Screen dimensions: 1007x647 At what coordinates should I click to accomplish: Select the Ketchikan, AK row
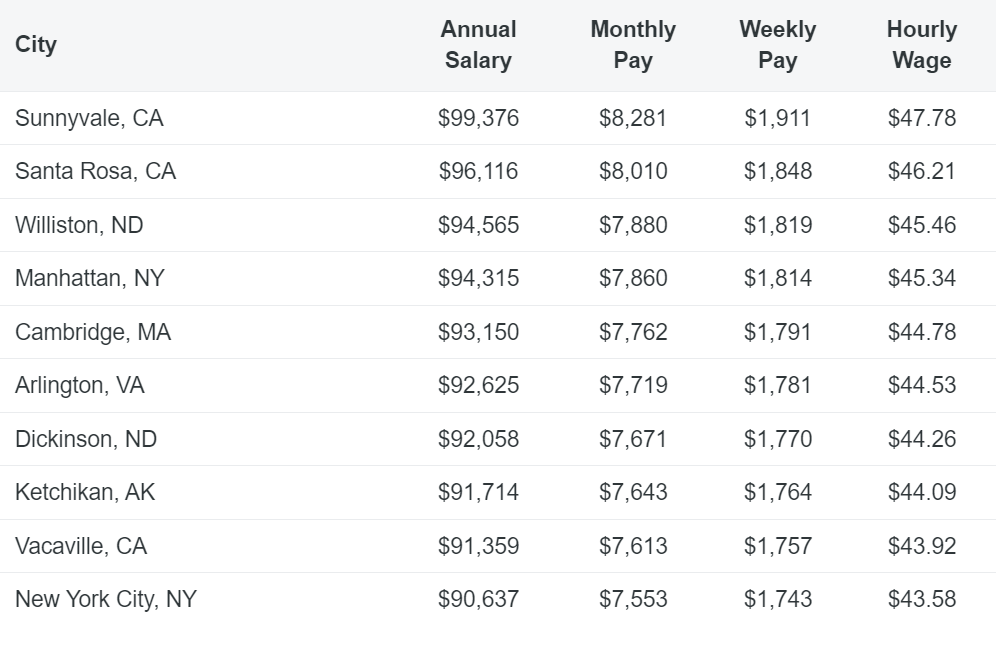pos(85,492)
